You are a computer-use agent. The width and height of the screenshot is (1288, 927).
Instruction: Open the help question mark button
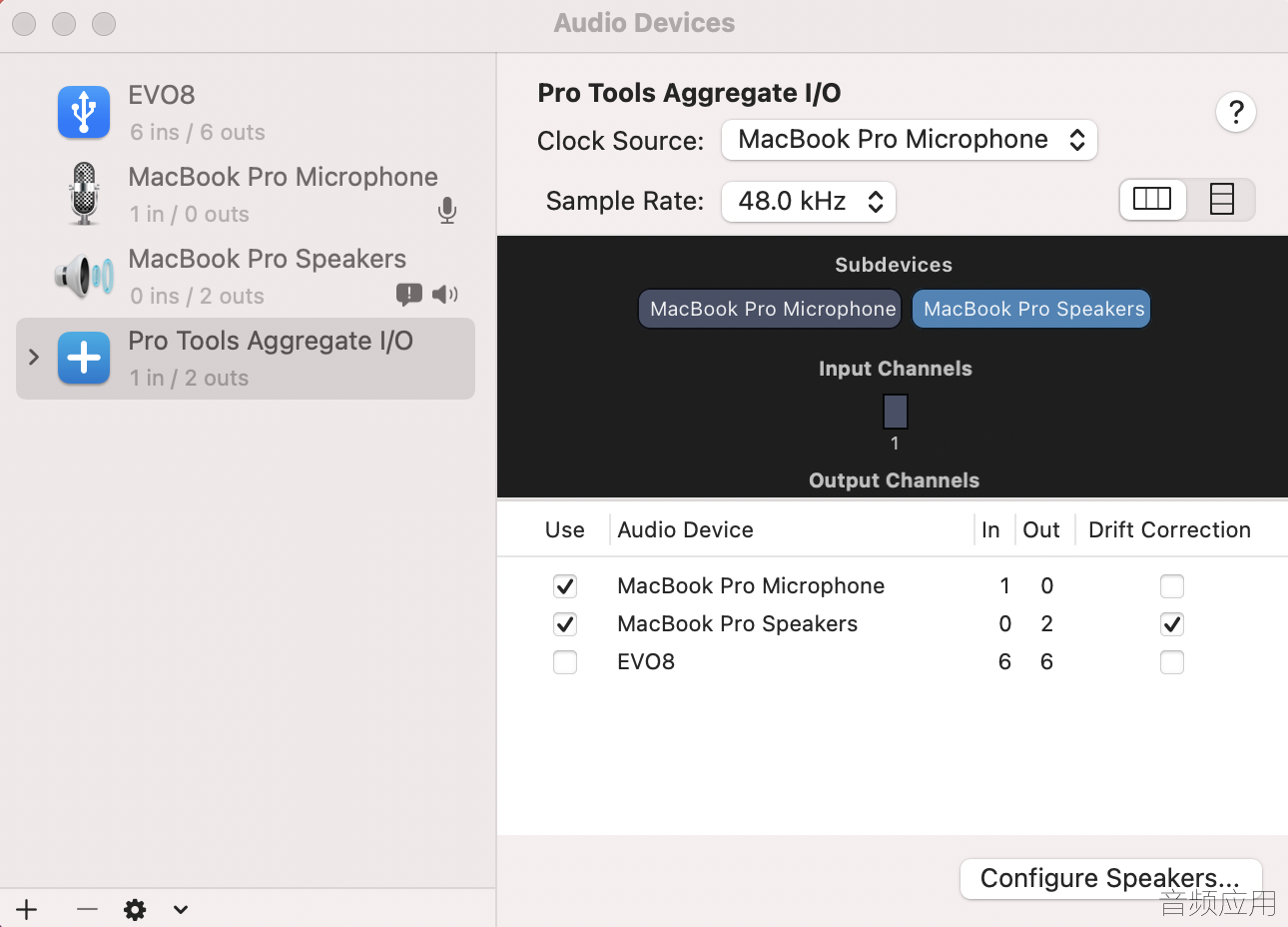click(1236, 112)
